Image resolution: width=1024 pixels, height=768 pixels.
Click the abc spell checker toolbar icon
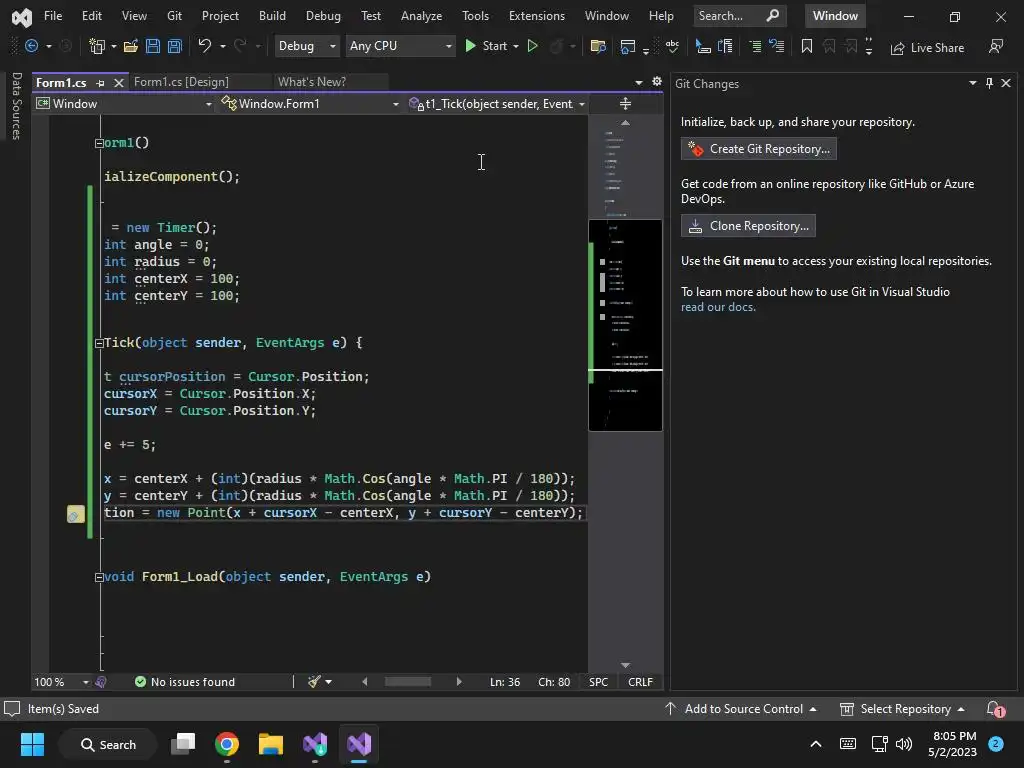[672, 46]
